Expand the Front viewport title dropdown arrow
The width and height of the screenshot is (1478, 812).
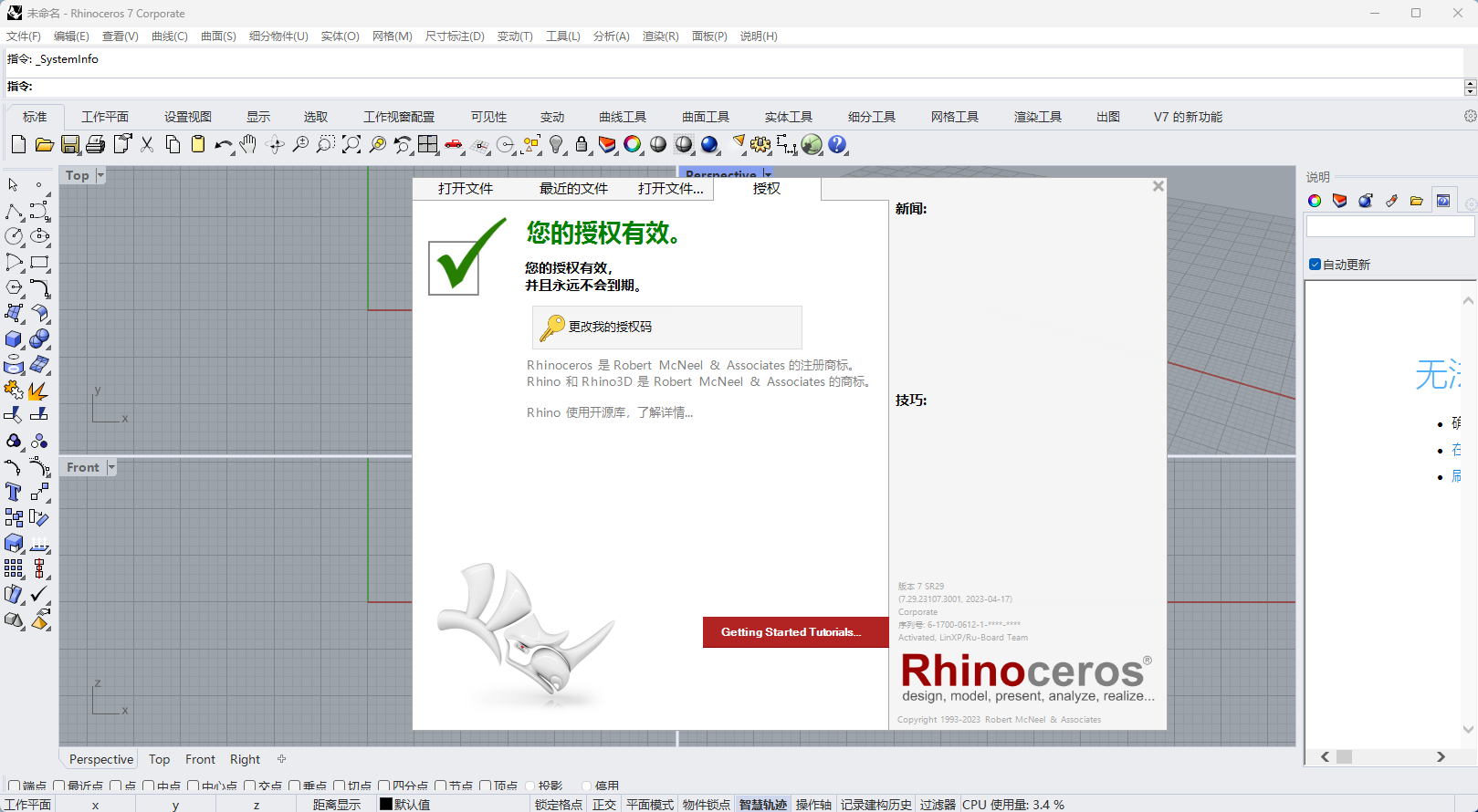[x=111, y=467]
